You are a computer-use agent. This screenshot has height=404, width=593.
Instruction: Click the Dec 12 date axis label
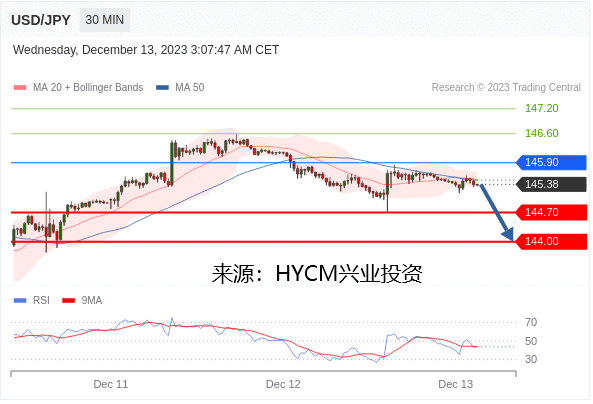[x=283, y=384]
